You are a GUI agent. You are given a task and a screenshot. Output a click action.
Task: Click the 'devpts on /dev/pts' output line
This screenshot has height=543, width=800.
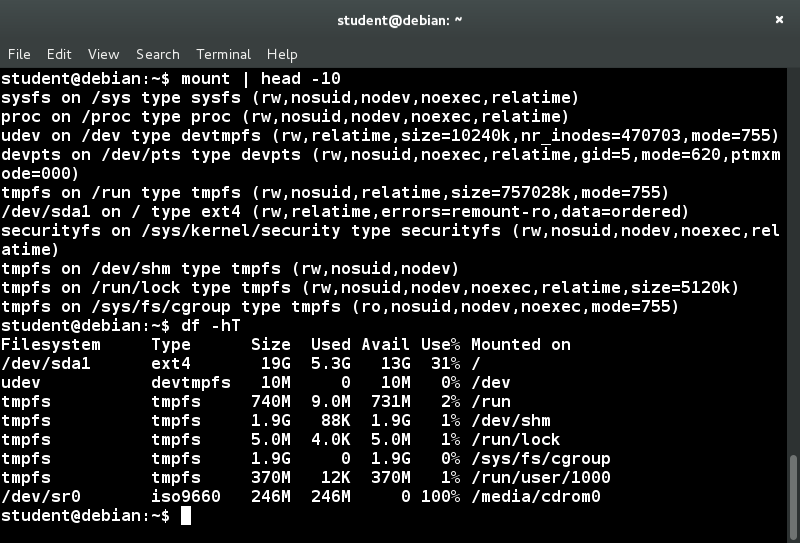point(390,164)
